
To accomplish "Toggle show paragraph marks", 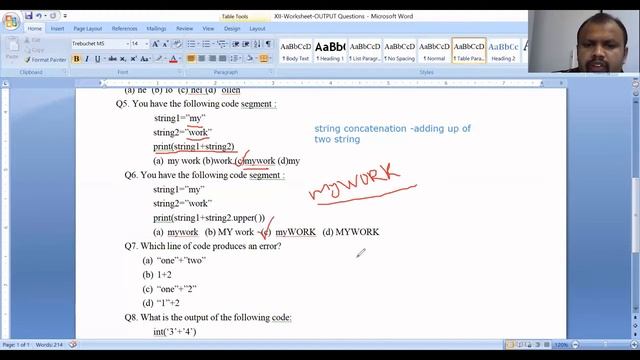I will (x=268, y=44).
